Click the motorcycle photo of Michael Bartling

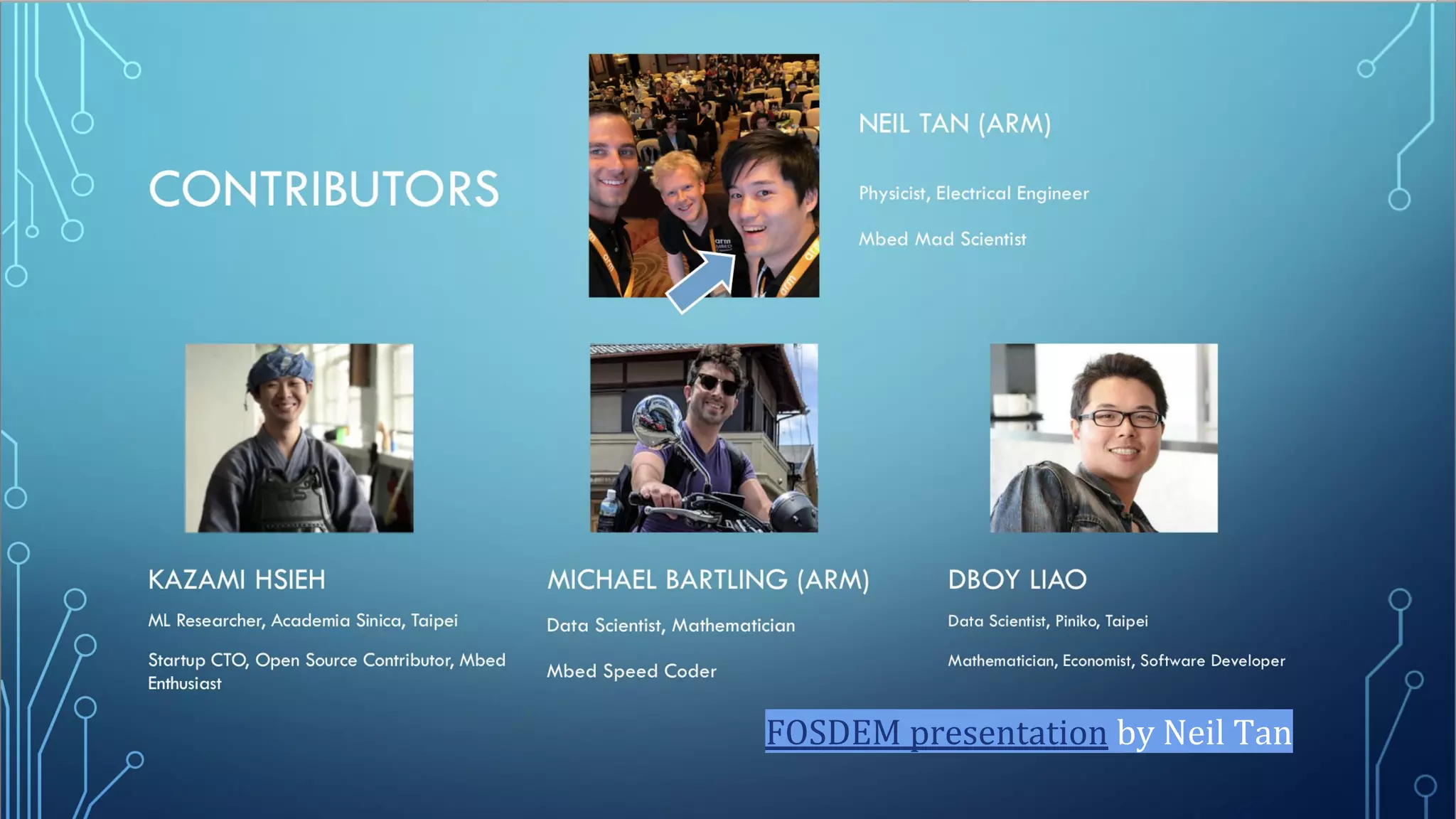tap(704, 438)
